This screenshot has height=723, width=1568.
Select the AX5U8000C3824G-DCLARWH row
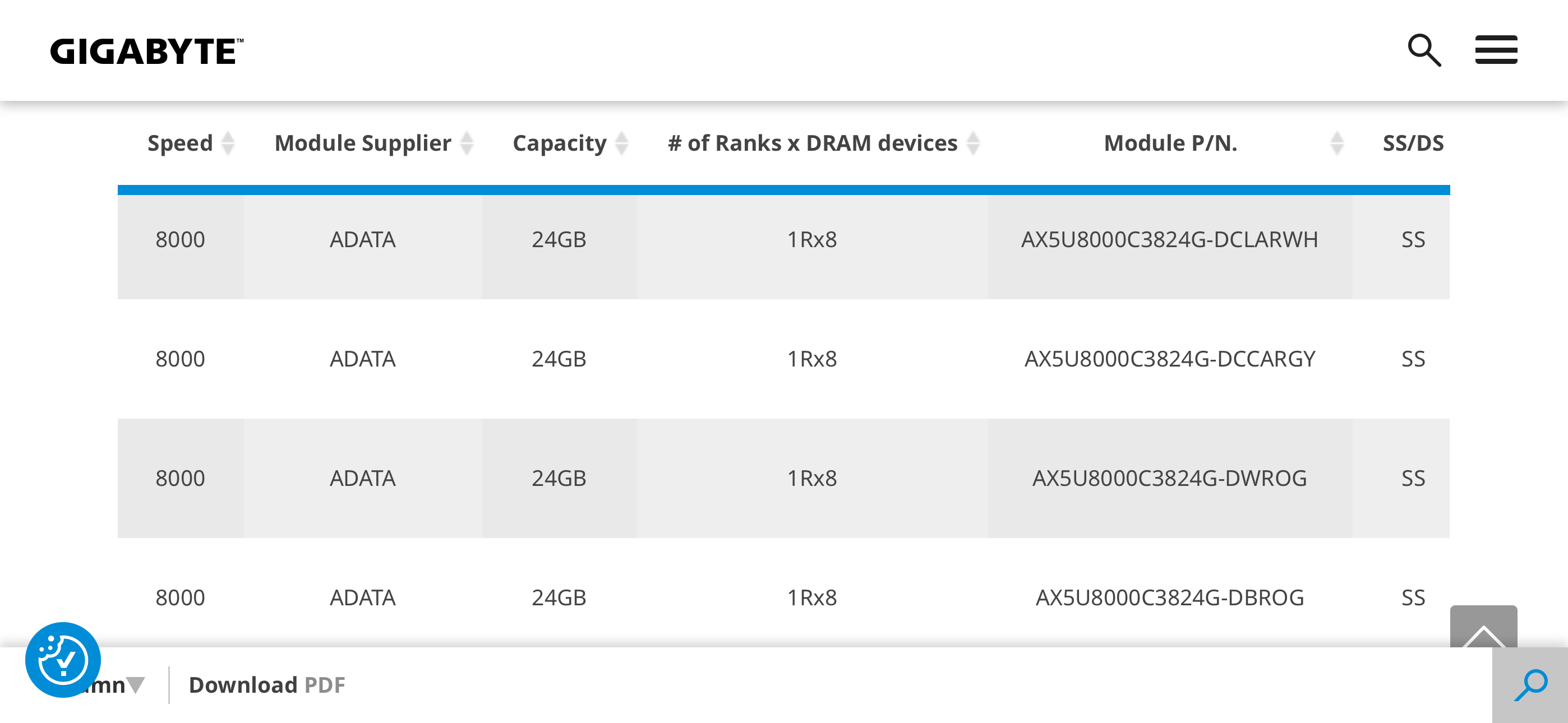click(x=783, y=240)
